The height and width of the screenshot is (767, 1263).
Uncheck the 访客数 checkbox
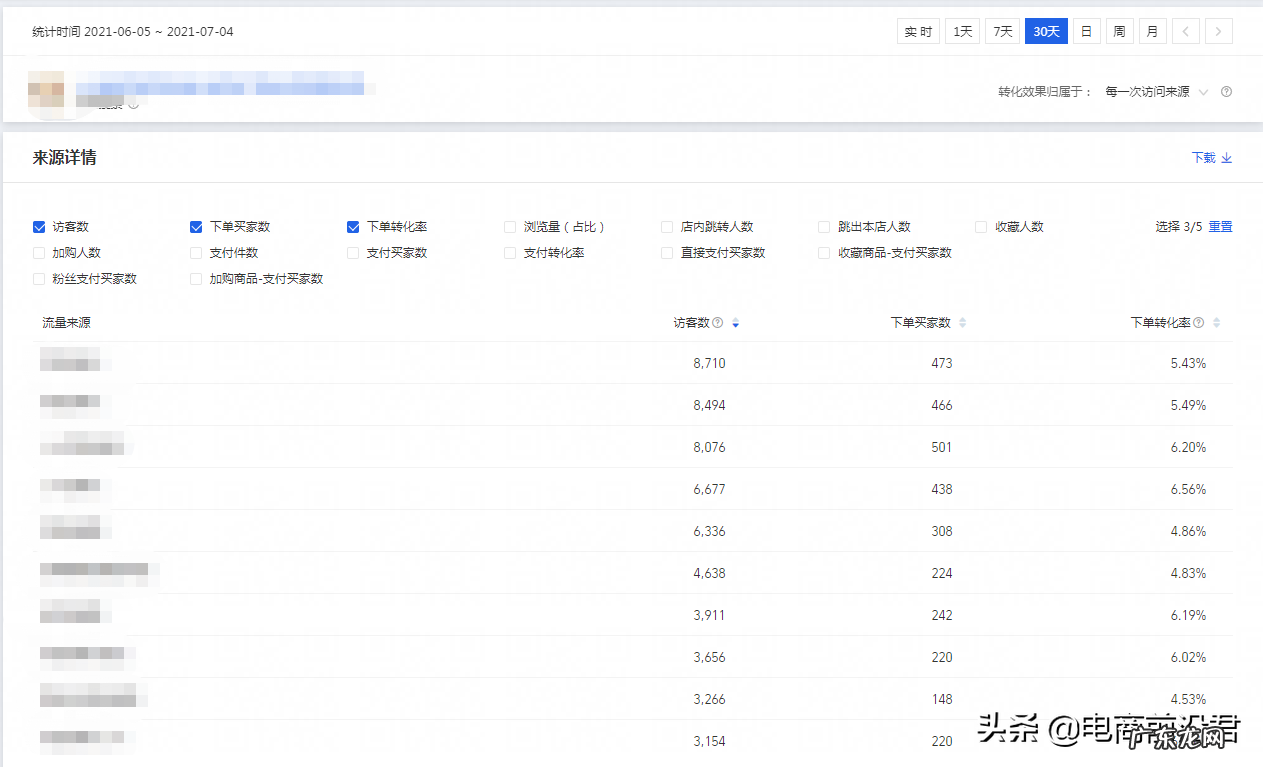pyautogui.click(x=39, y=227)
